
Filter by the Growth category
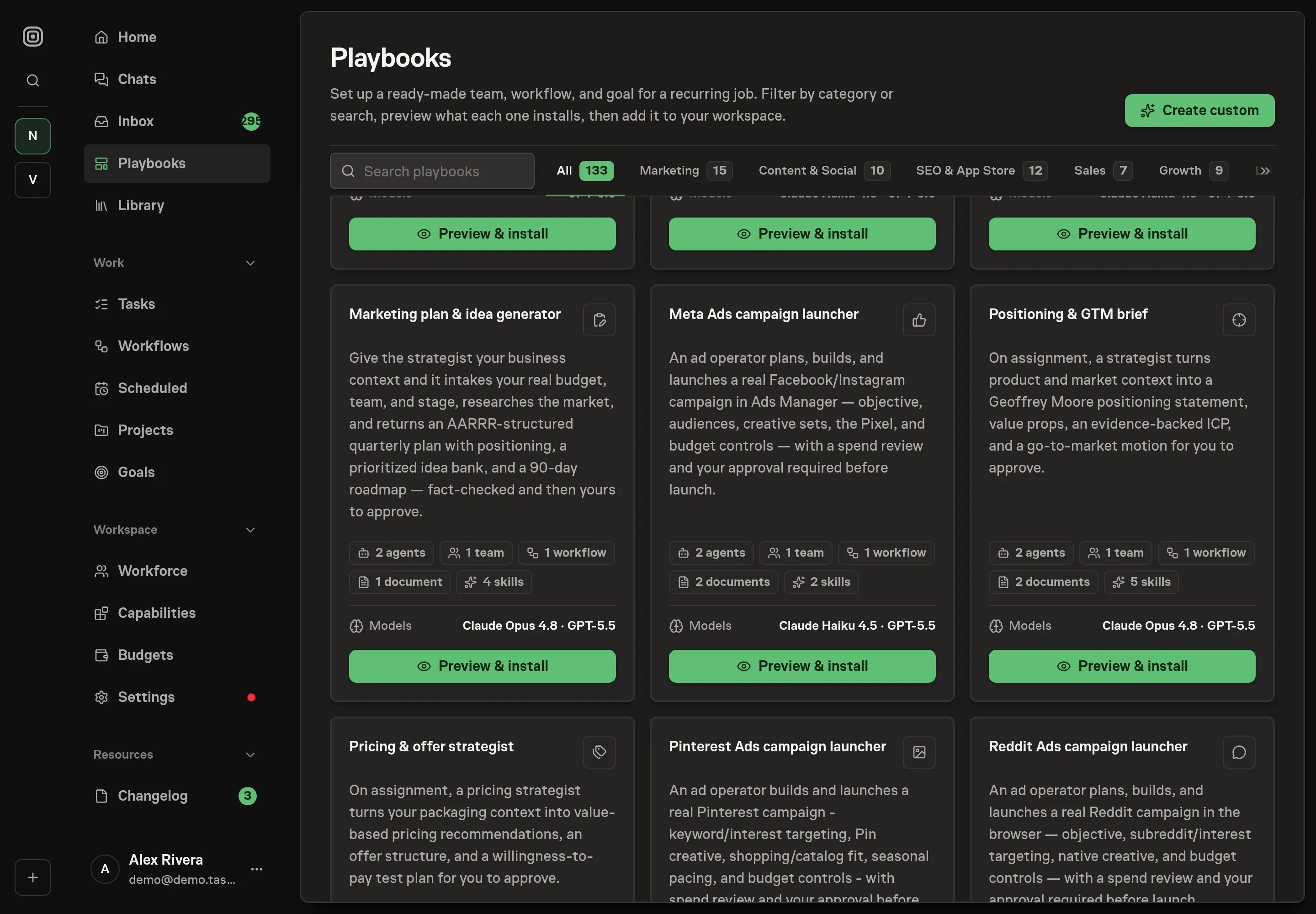1194,170
